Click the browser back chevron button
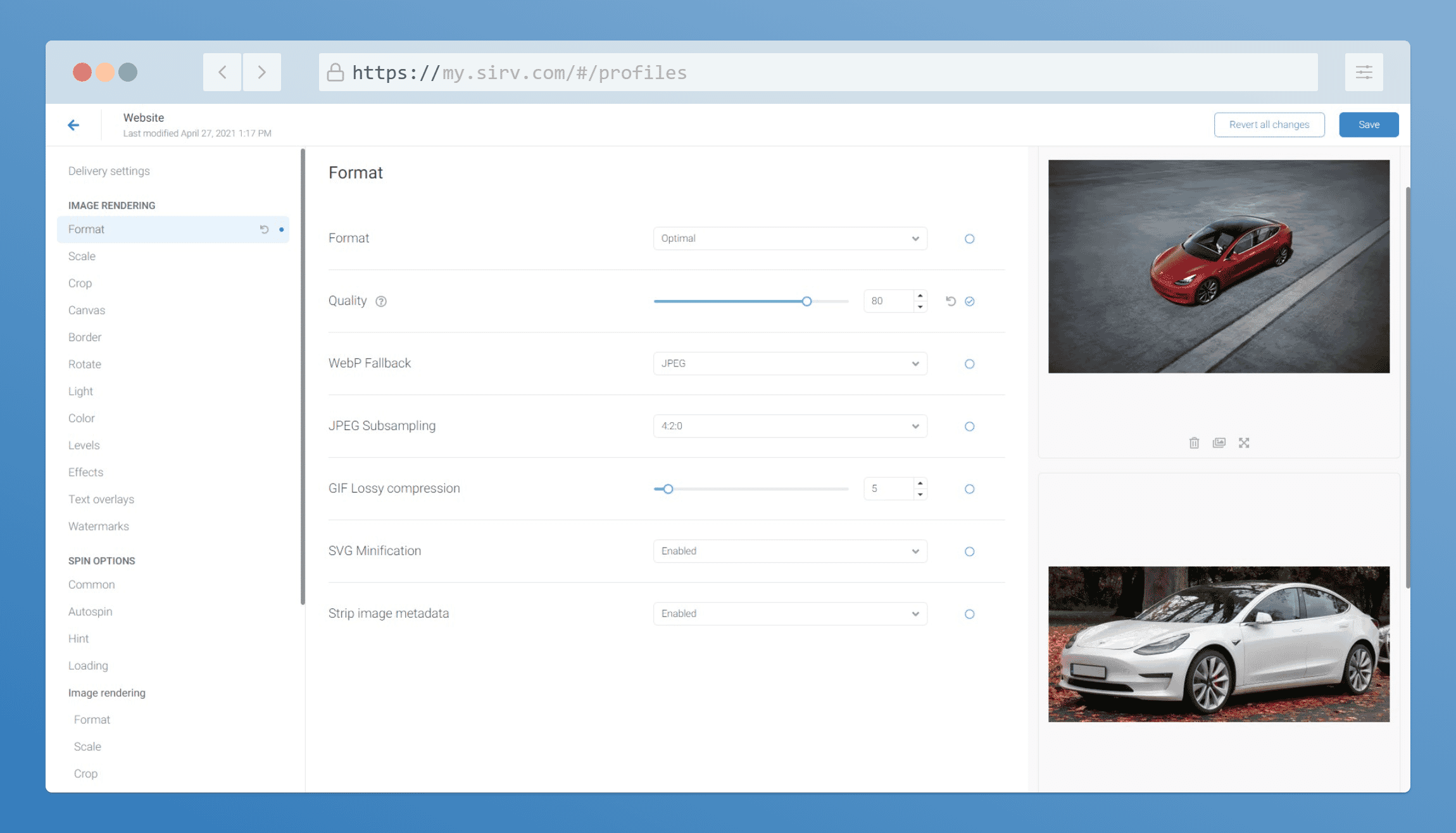 (x=222, y=72)
